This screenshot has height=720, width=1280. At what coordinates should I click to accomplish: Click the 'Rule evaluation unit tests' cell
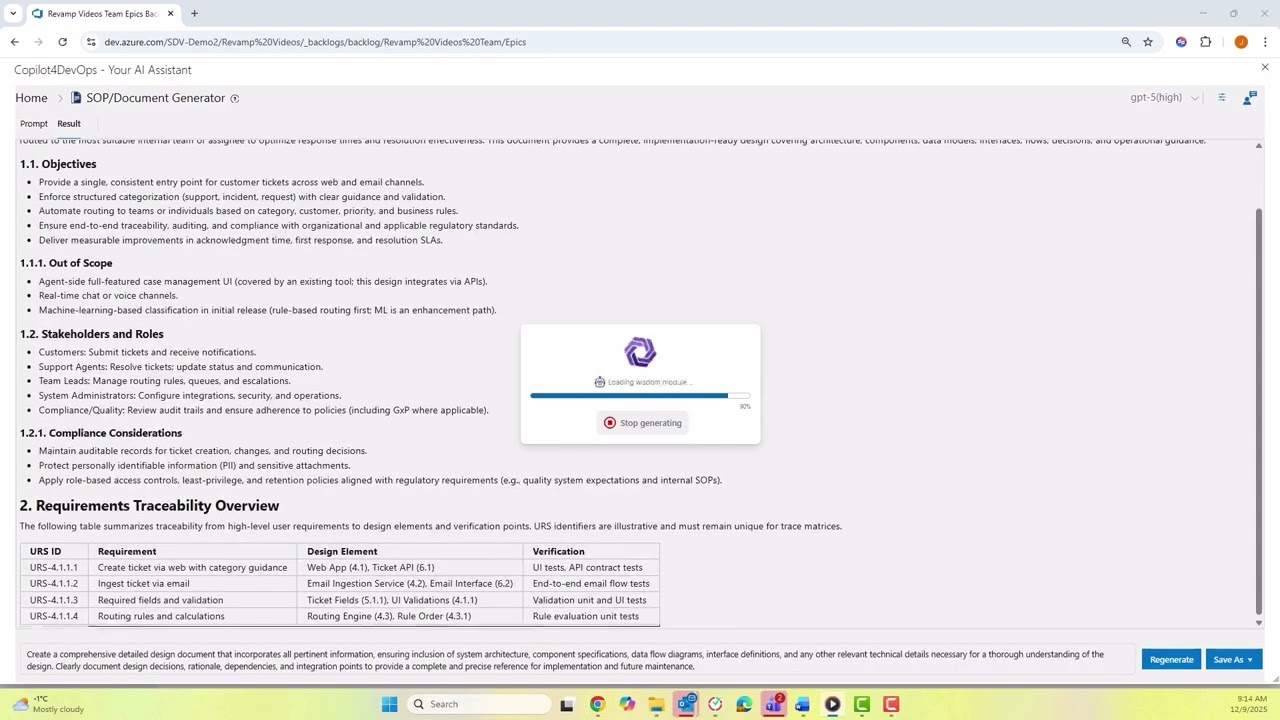click(x=590, y=616)
